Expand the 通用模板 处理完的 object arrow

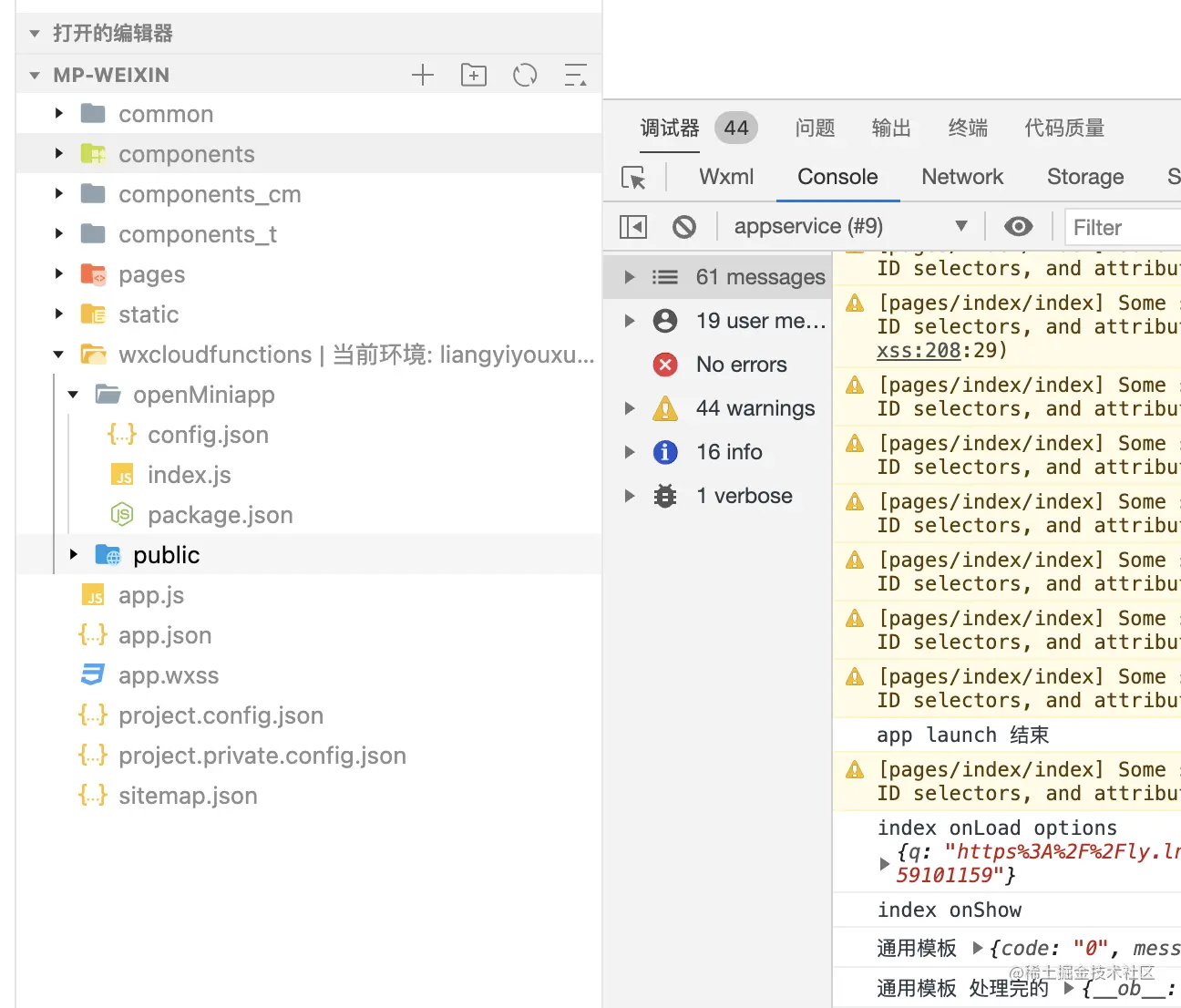pyautogui.click(x=1069, y=988)
